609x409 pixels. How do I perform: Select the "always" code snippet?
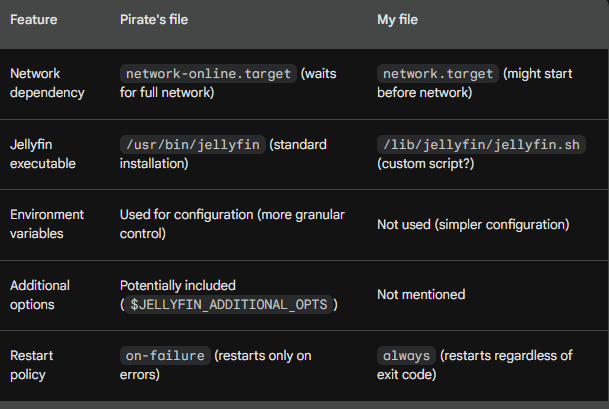click(x=405, y=355)
